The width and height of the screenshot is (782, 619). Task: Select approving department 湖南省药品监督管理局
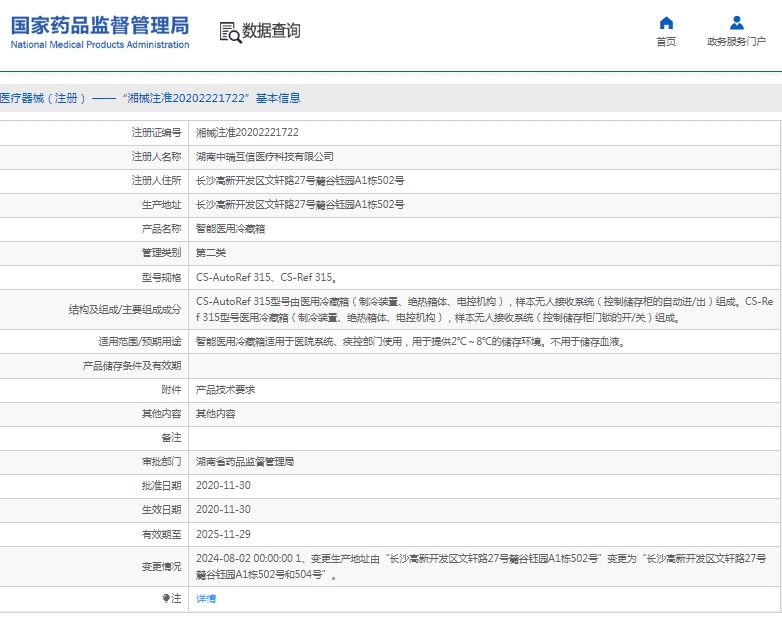coord(245,462)
